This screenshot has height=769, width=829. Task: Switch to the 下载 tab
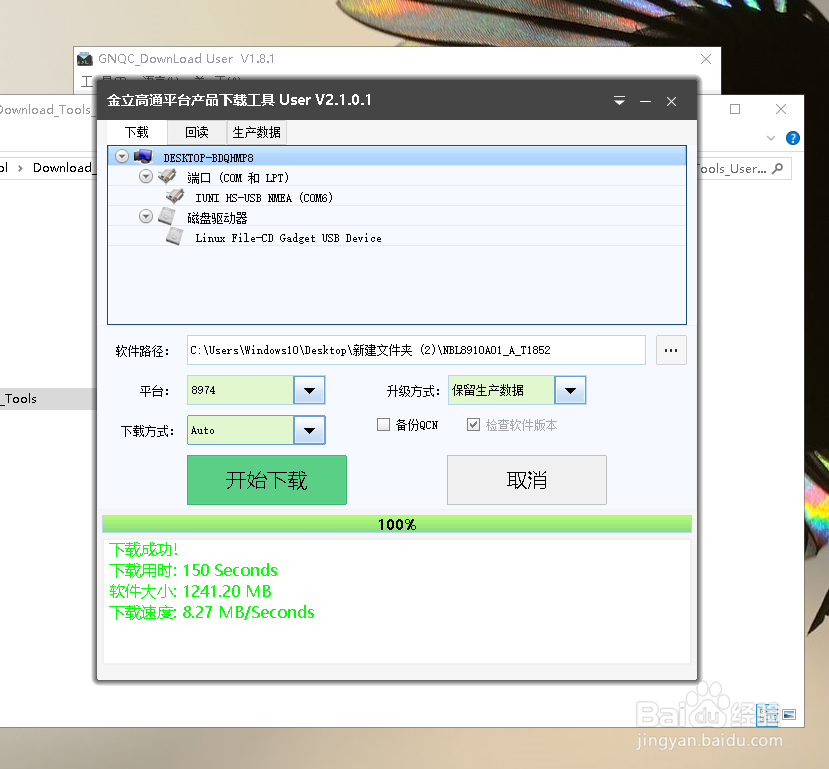pos(137,132)
